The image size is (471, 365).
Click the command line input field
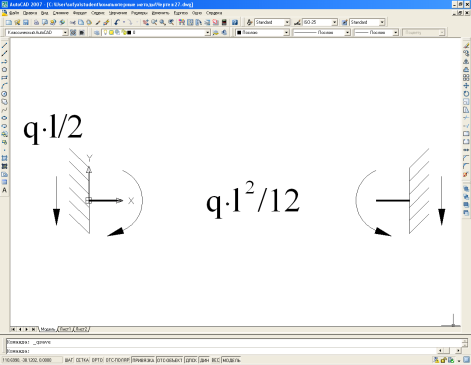click(x=222, y=351)
